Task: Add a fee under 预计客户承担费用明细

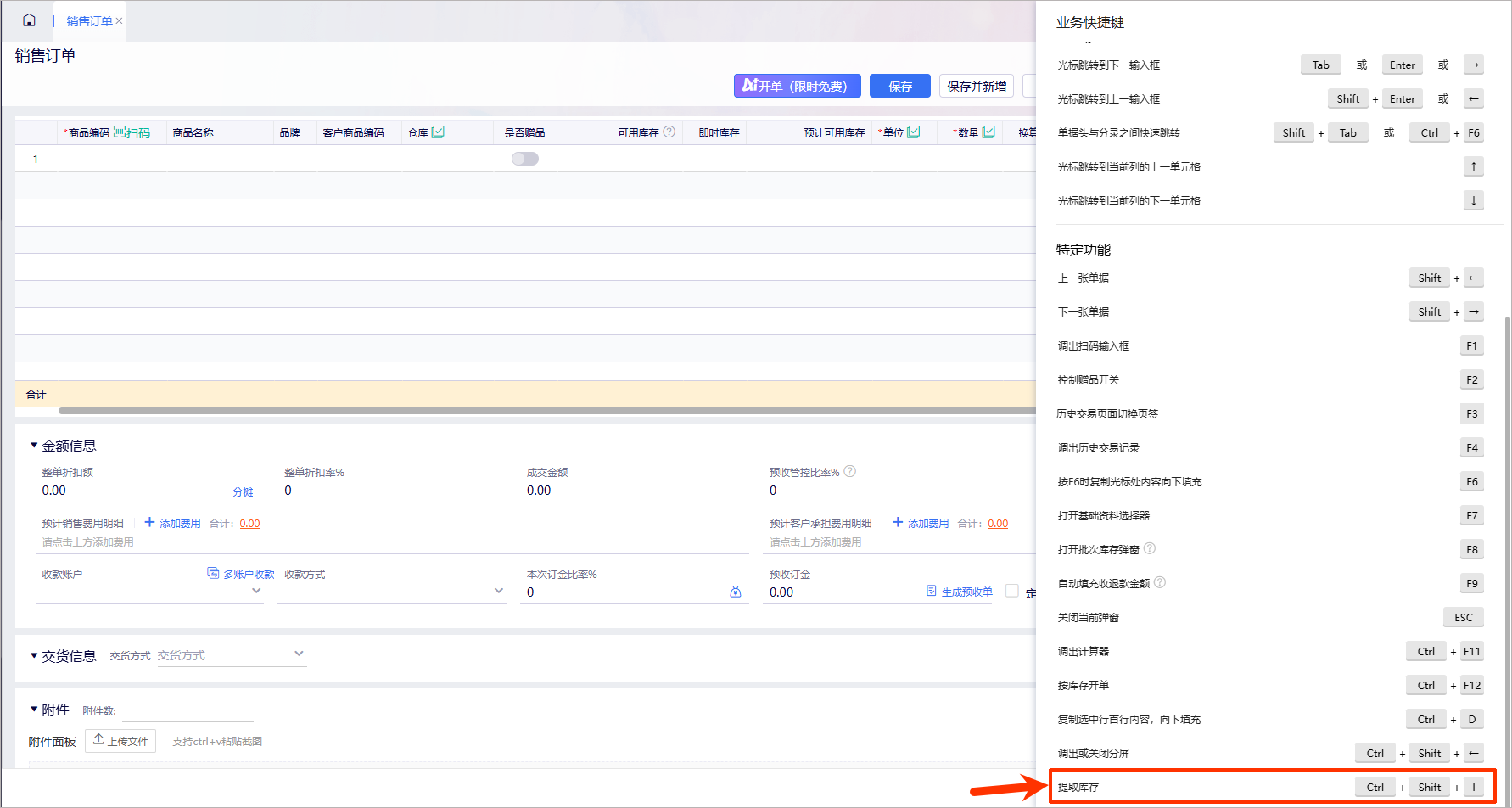Action: tap(921, 523)
